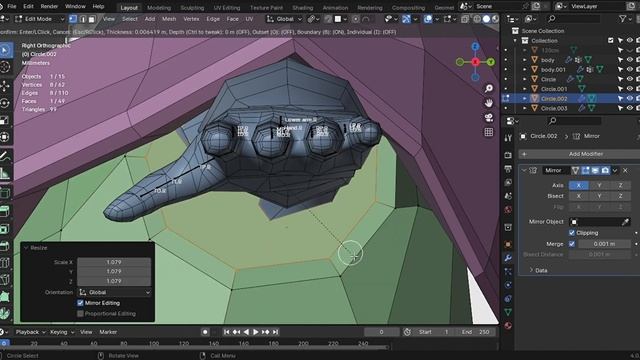Open the Vertex menu

pyautogui.click(x=191, y=19)
